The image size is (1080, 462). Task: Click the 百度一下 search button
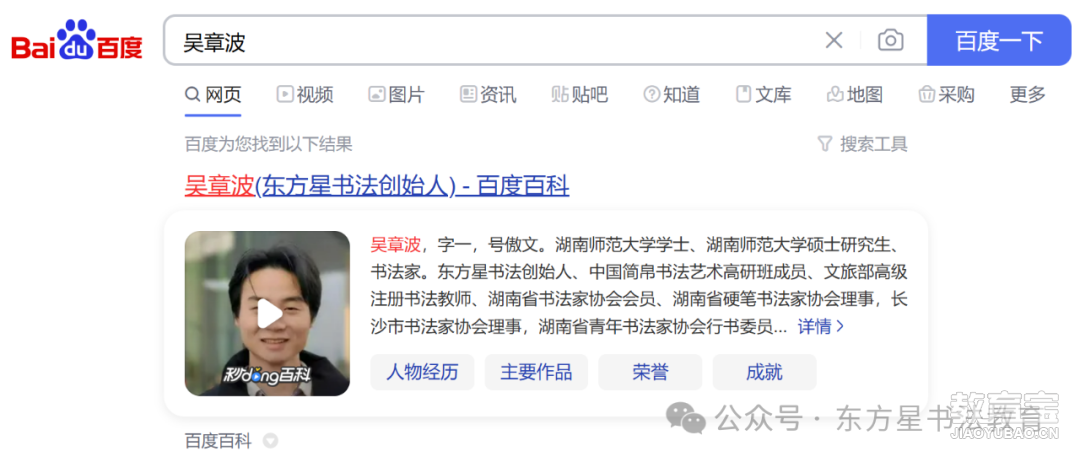(x=999, y=41)
